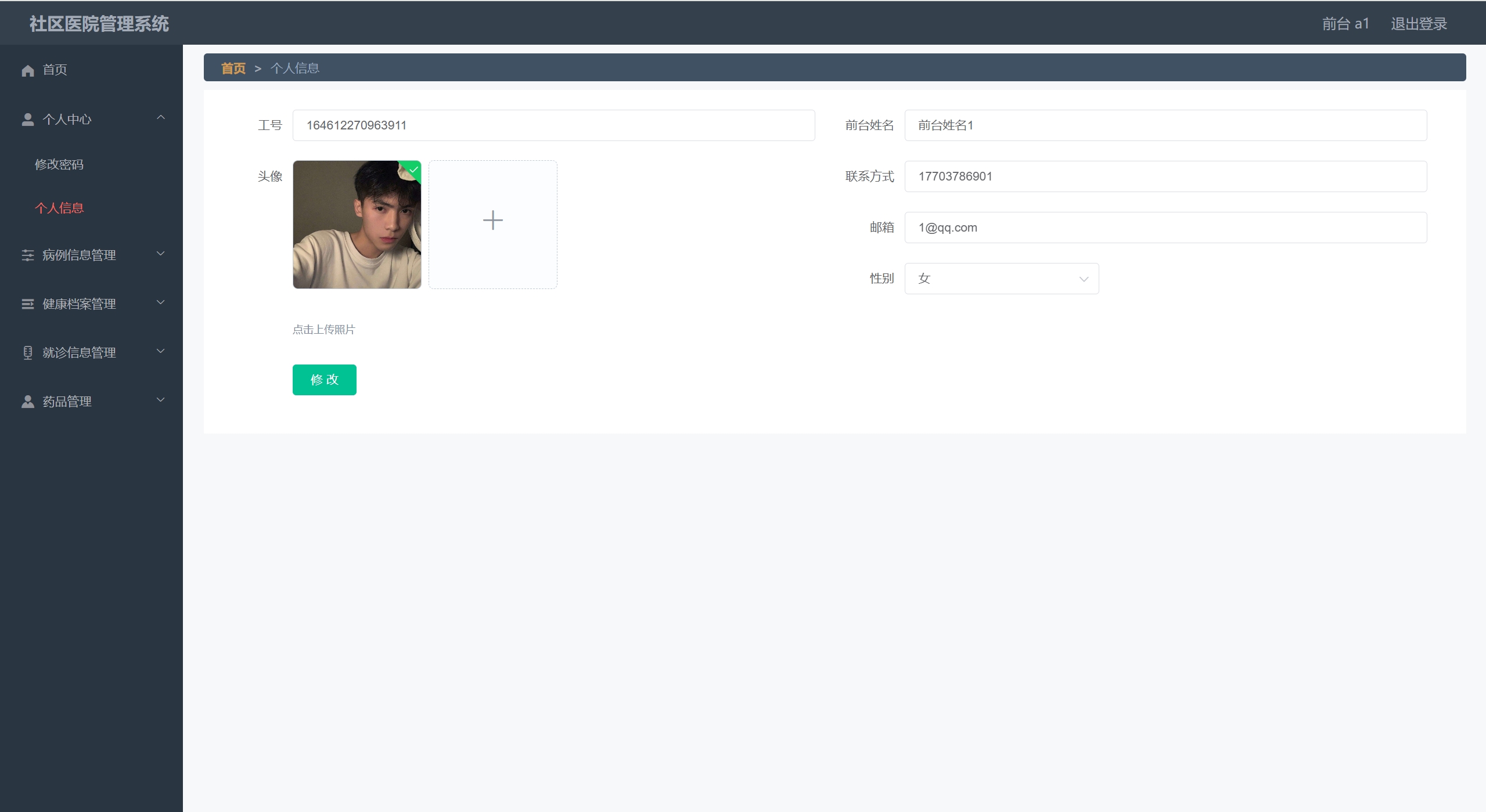This screenshot has height=812, width=1486.
Task: Click the green 修改 button
Action: 324,380
